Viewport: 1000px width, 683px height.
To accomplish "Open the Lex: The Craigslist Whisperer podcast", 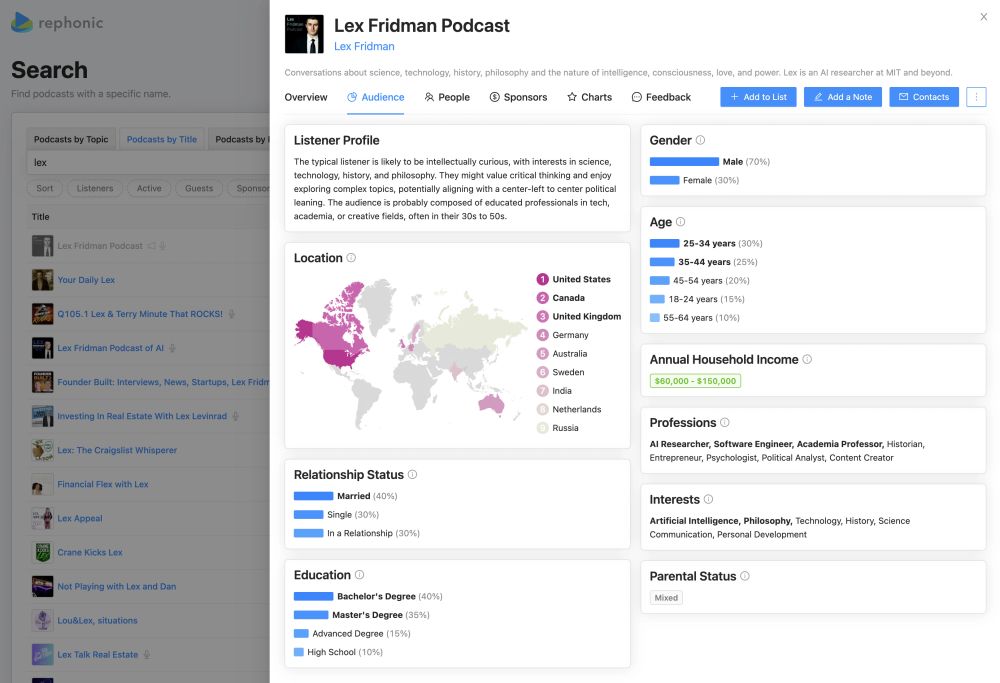I will [x=117, y=450].
